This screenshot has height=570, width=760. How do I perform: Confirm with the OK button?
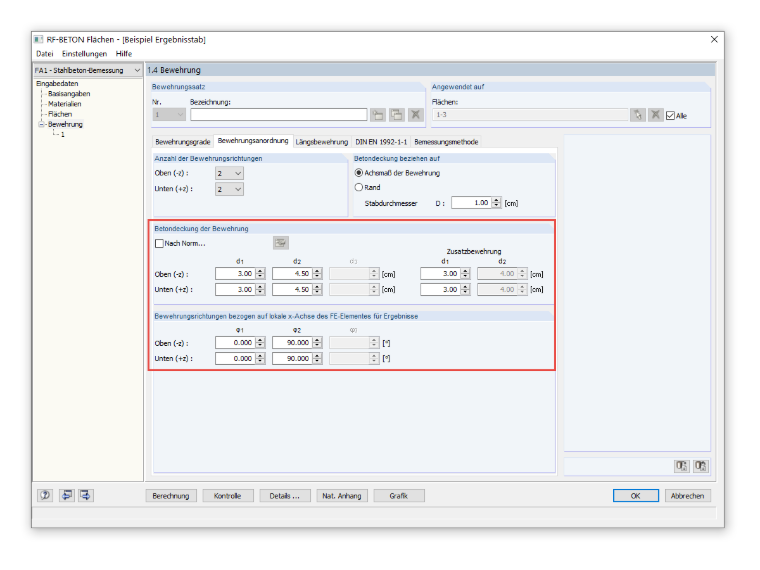click(x=635, y=496)
